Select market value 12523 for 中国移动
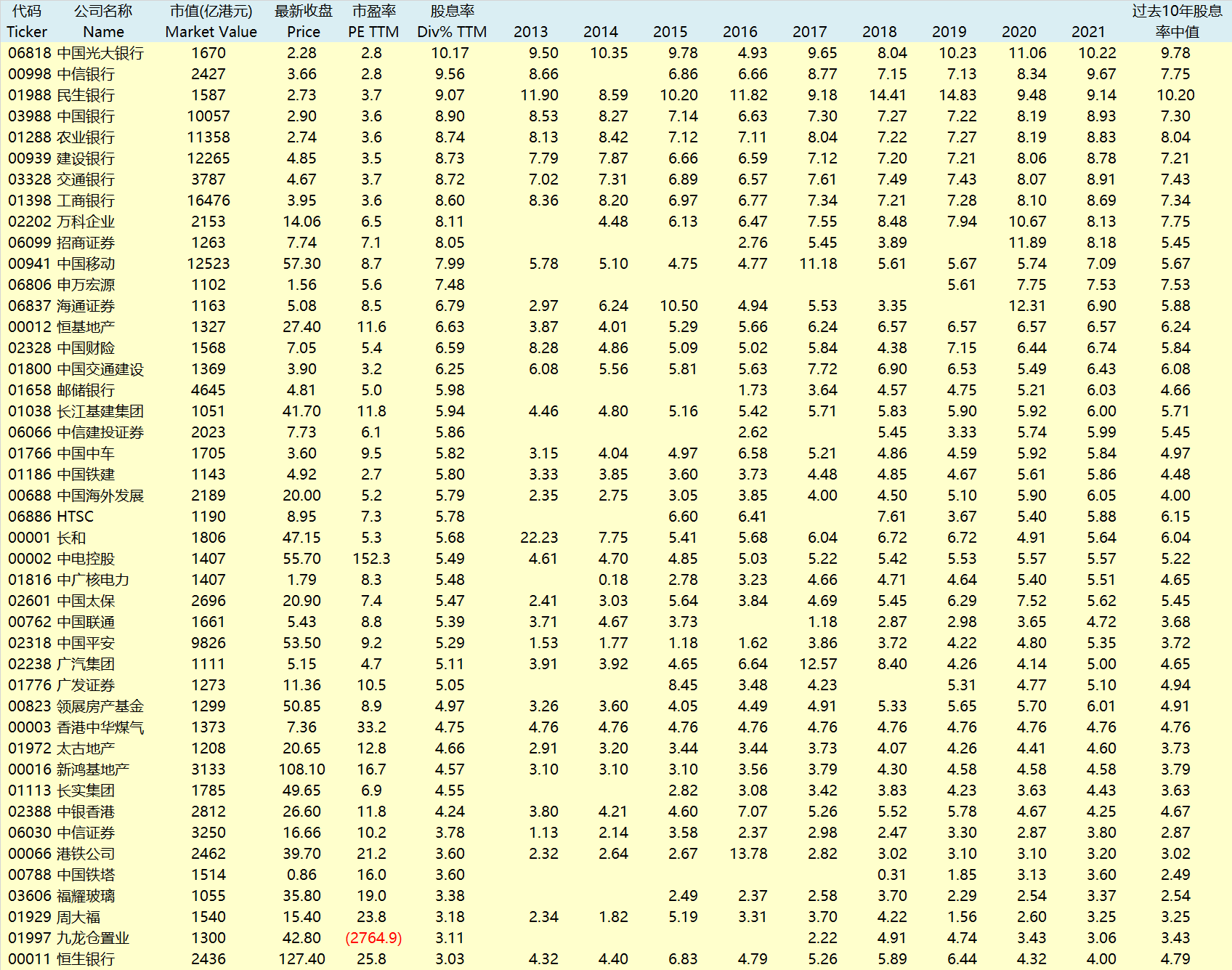1232x970 pixels. coord(208,264)
